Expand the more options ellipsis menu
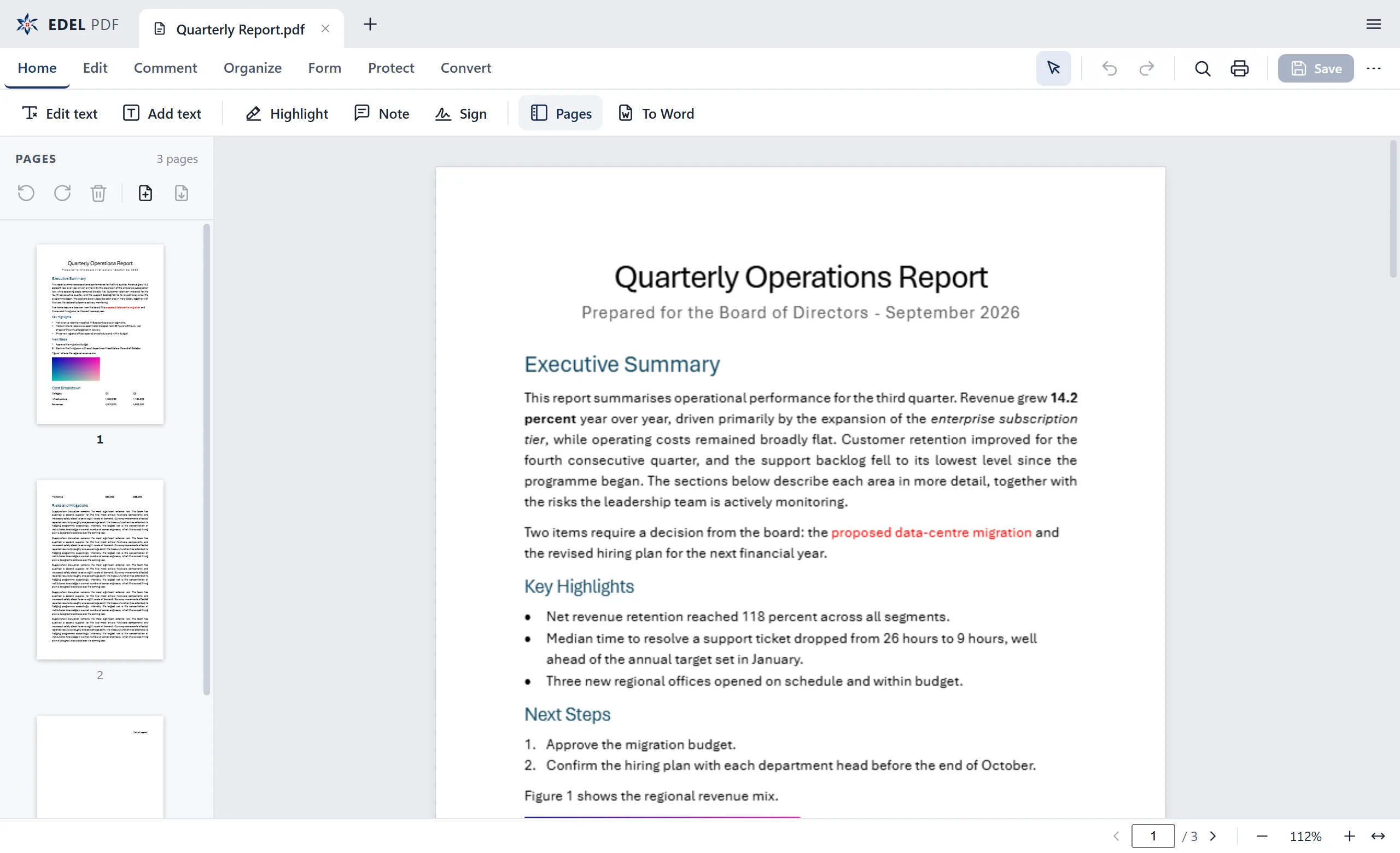 (1373, 68)
